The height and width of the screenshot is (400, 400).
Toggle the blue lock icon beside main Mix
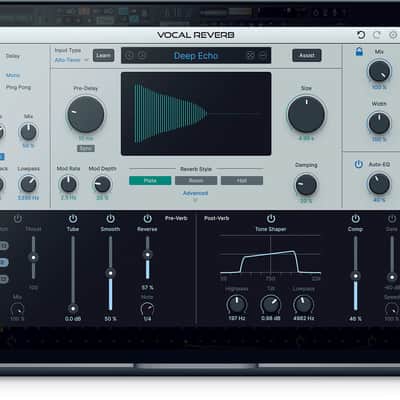pyautogui.click(x=359, y=52)
